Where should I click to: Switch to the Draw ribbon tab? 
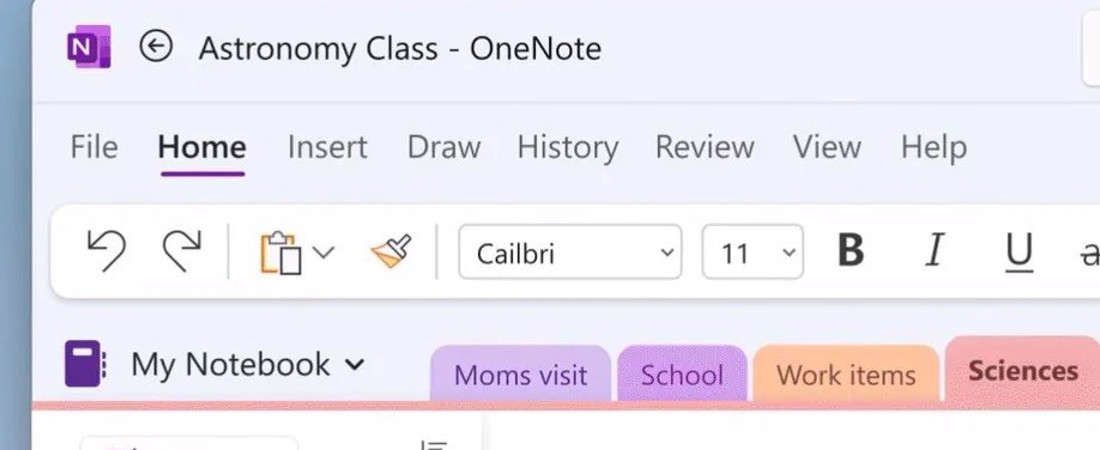443,147
